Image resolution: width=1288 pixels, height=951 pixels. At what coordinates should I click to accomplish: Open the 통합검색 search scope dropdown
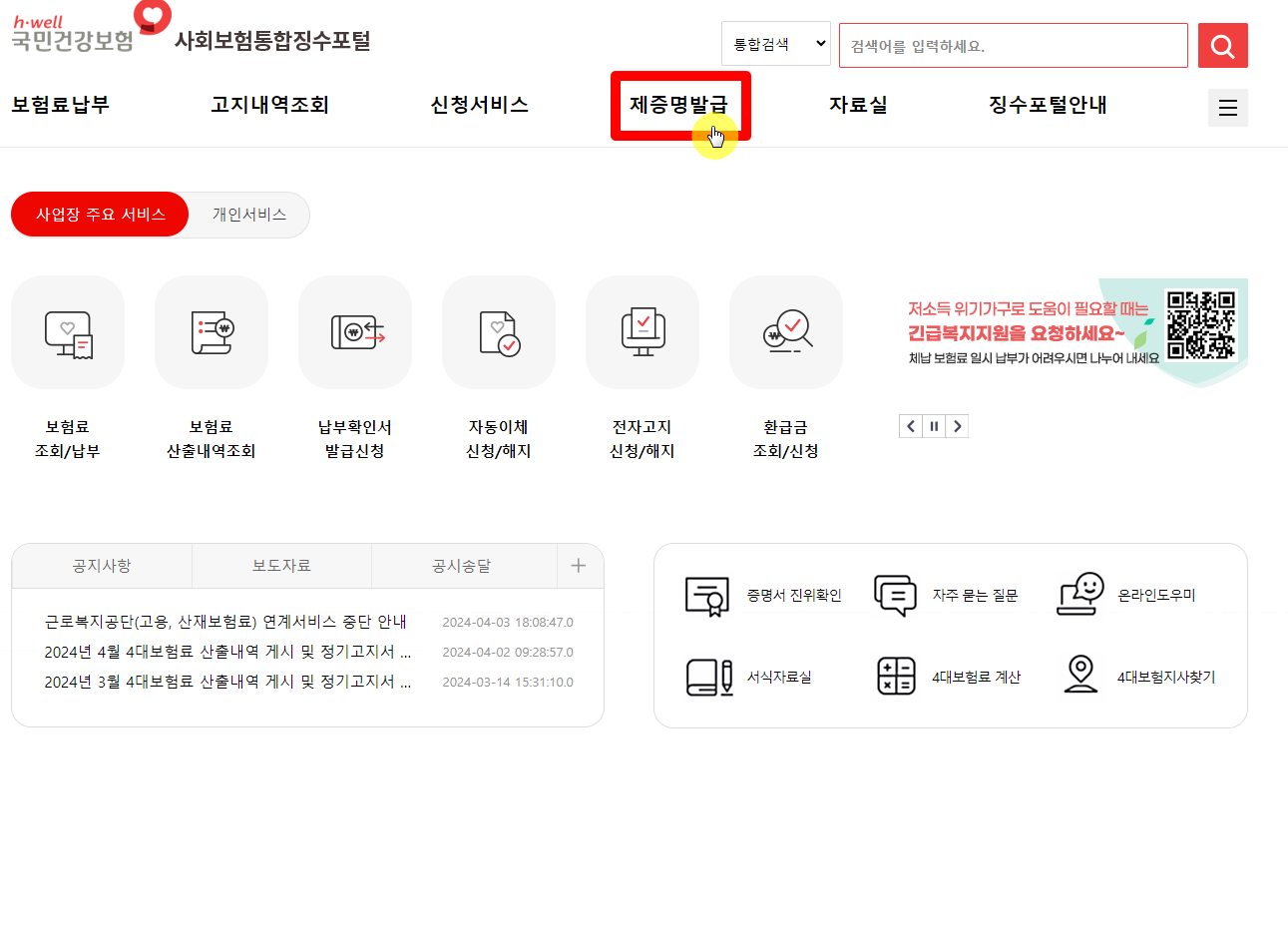coord(776,43)
